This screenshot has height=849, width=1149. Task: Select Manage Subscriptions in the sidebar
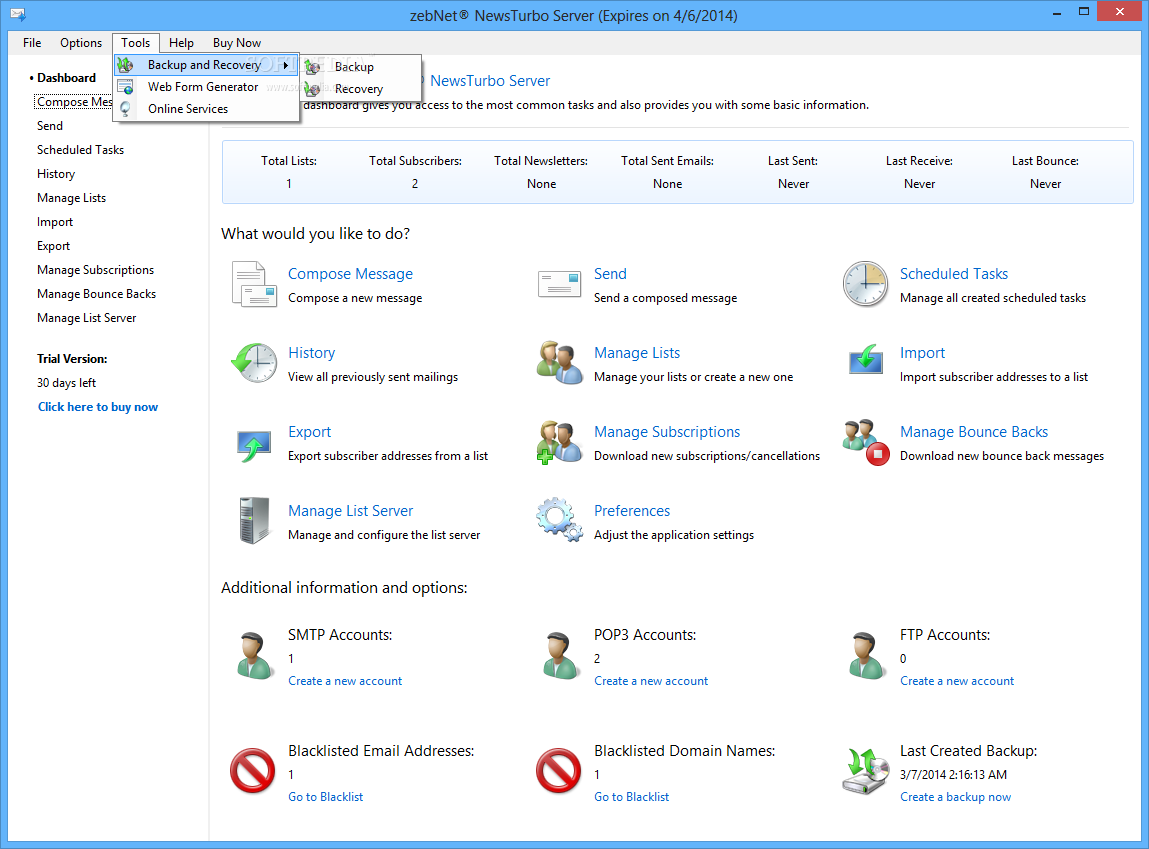(95, 270)
